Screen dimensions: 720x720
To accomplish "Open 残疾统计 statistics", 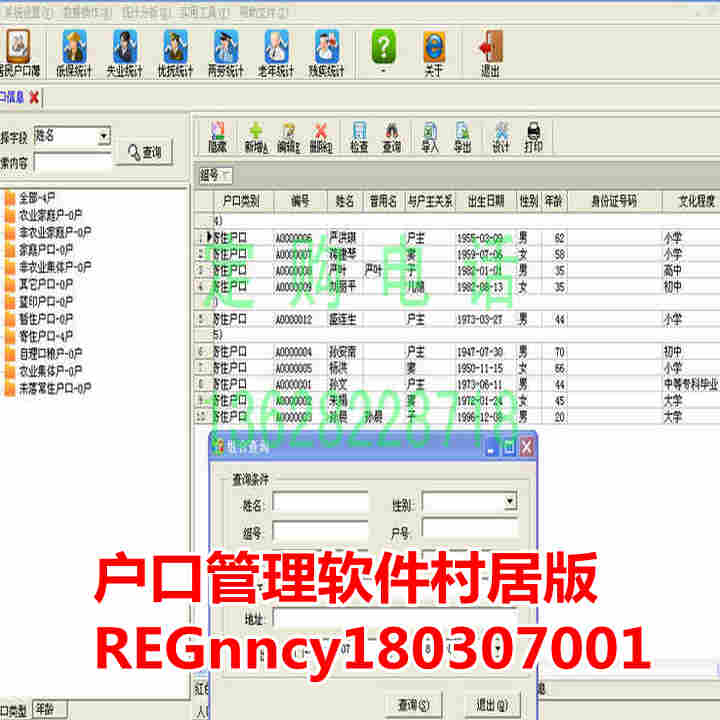I will tap(326, 51).
